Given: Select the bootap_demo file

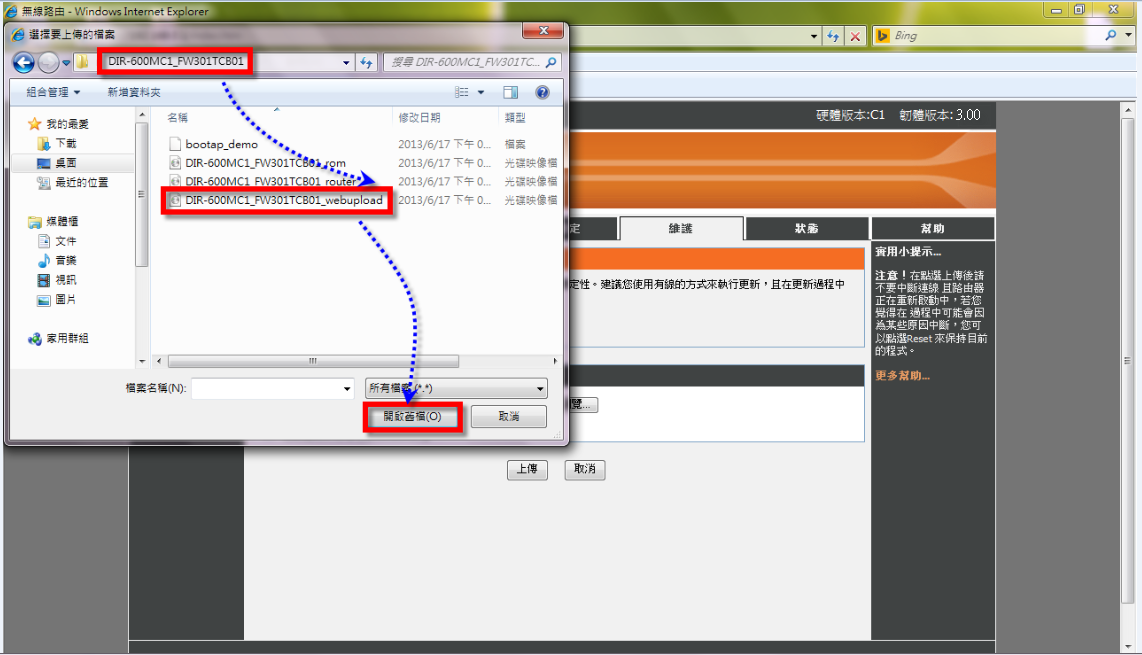Looking at the screenshot, I should [221, 144].
